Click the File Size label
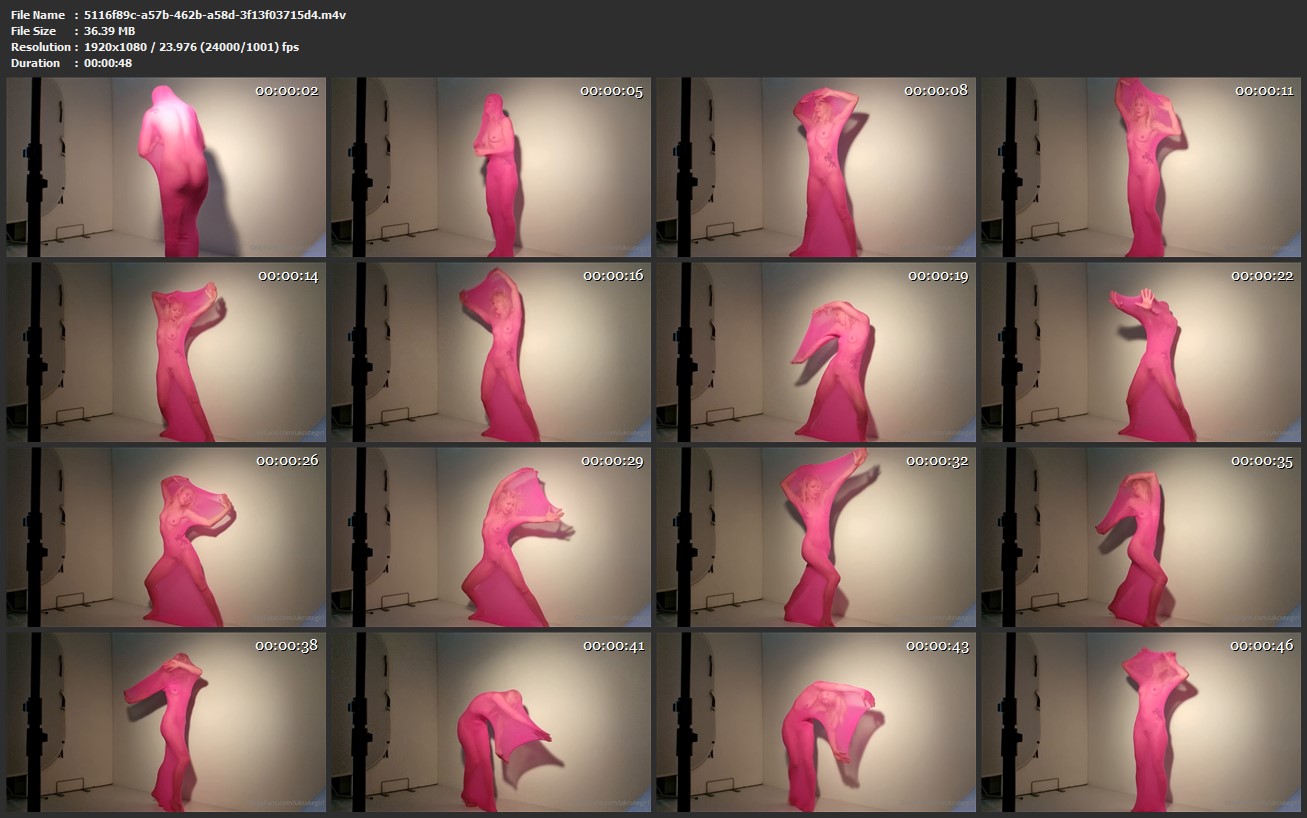This screenshot has height=818, width=1307. pos(33,31)
